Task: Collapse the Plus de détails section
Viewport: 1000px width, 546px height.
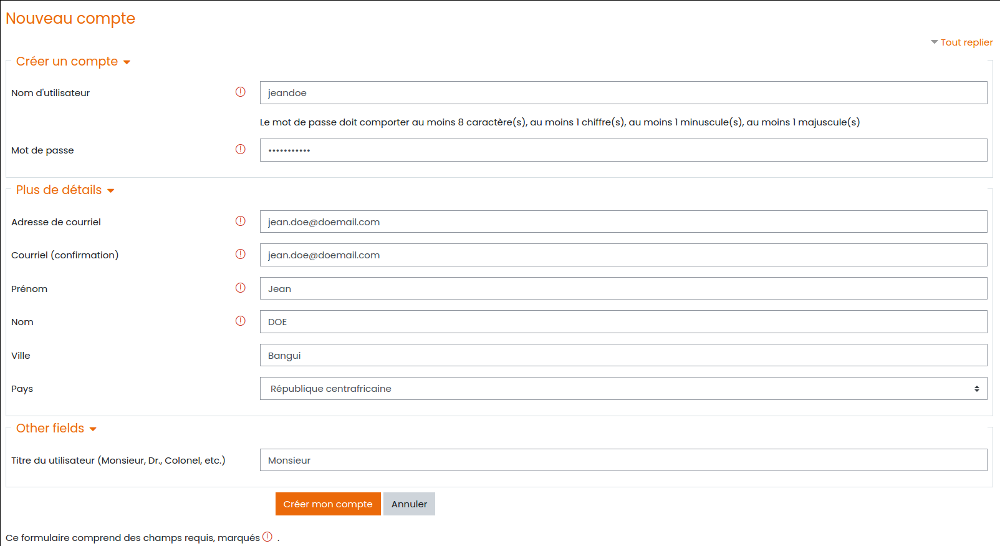Action: pyautogui.click(x=65, y=190)
